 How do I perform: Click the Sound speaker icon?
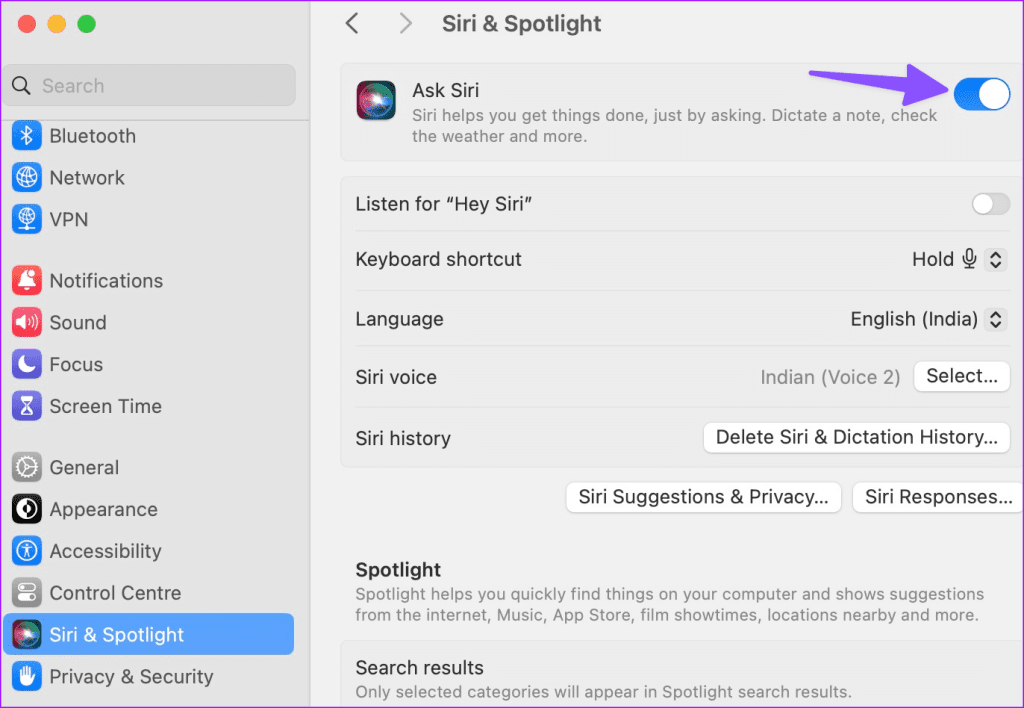(x=27, y=323)
